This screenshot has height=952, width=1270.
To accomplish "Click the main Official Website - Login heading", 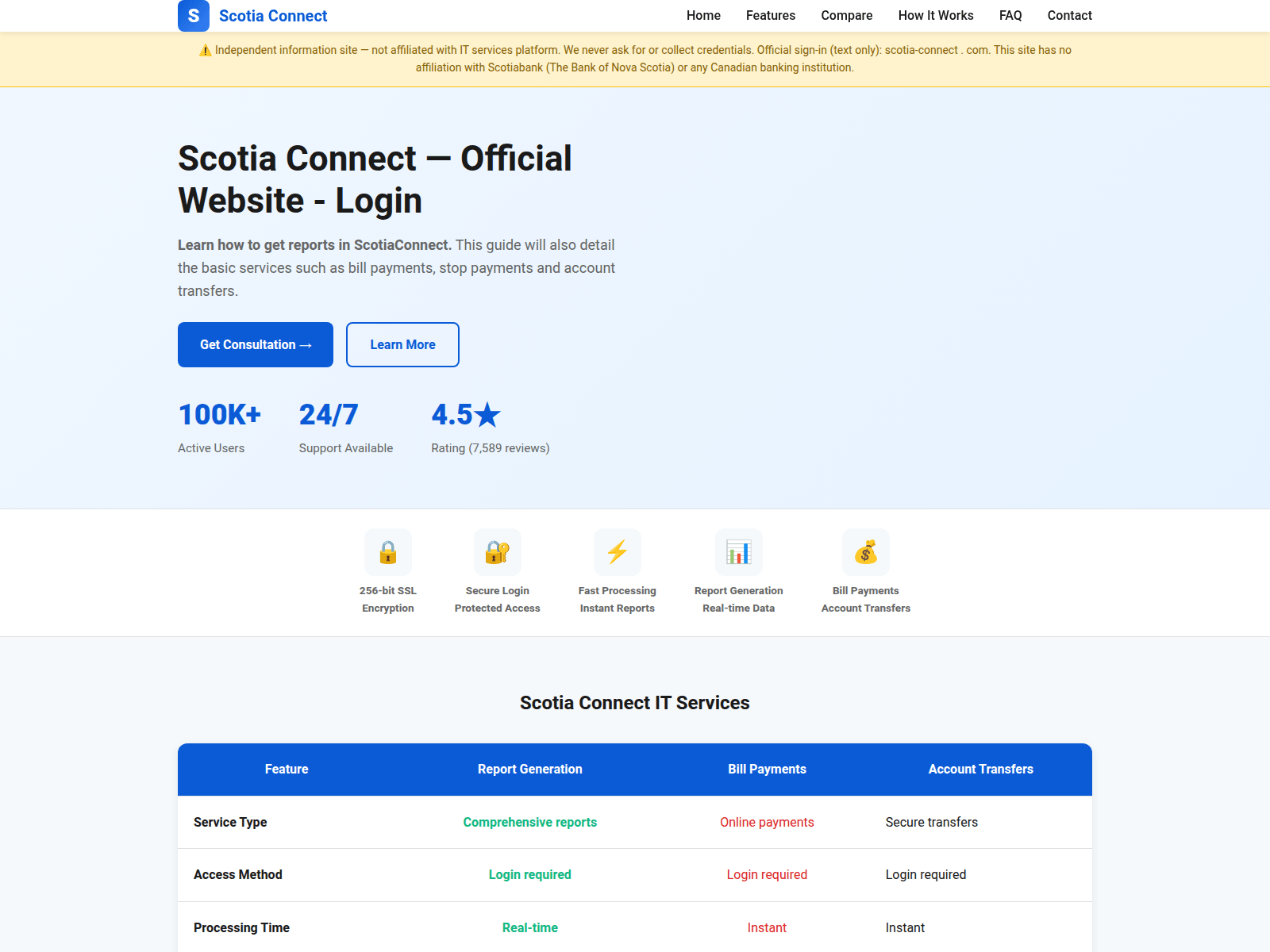I will [x=375, y=179].
